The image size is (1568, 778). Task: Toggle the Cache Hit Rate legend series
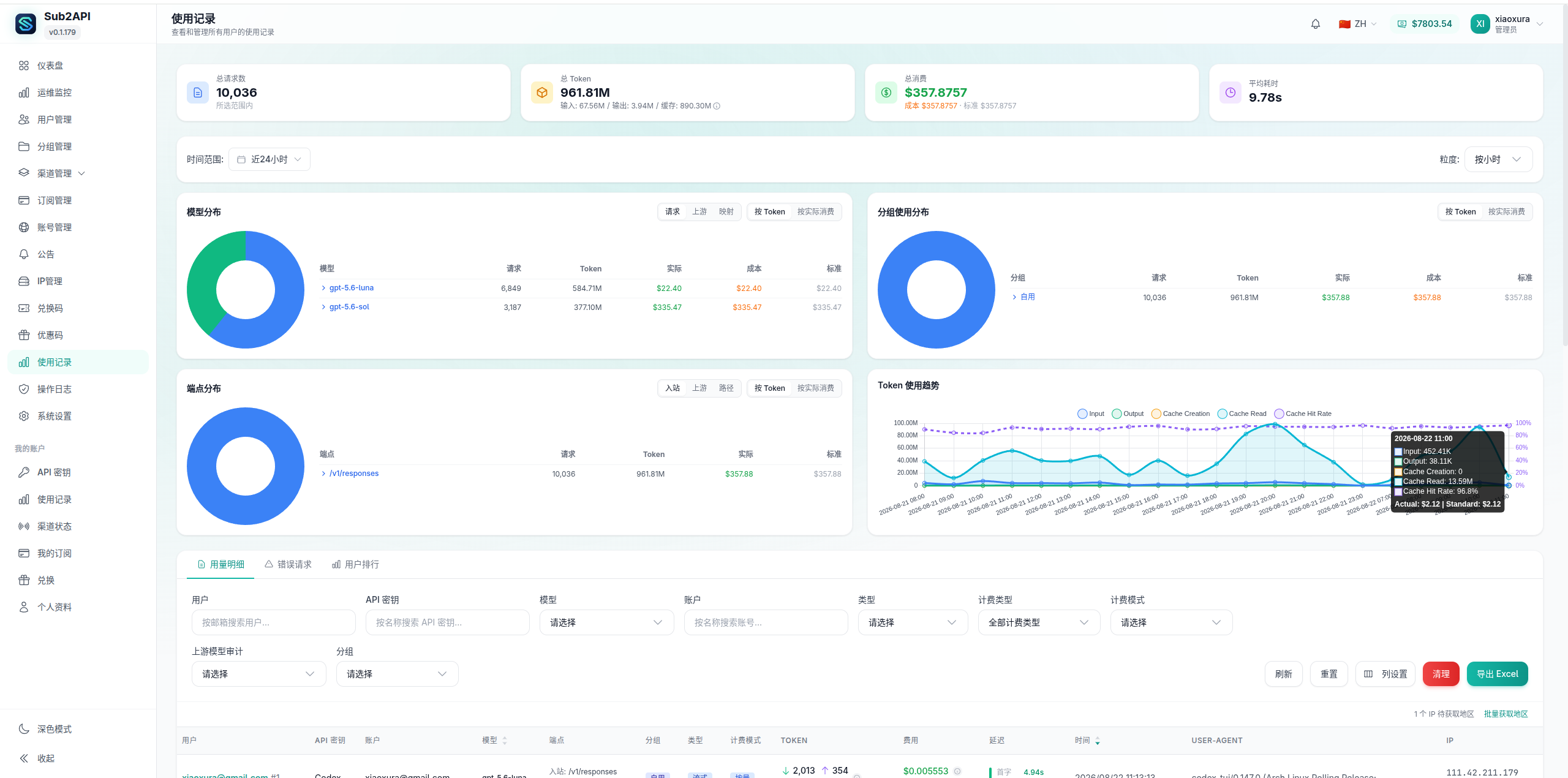[1303, 414]
